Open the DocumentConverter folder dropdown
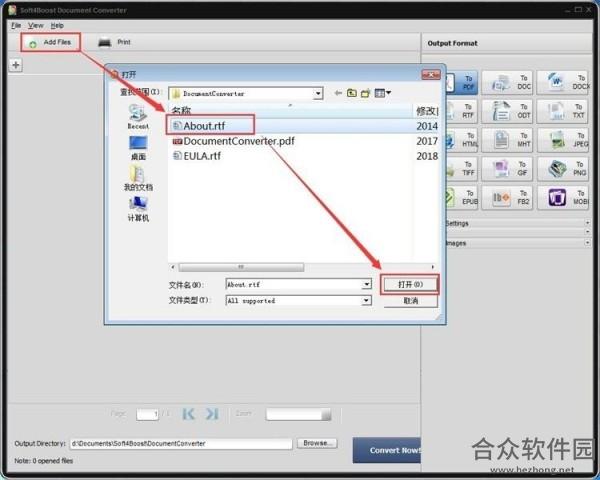This screenshot has width=600, height=480. click(x=318, y=93)
